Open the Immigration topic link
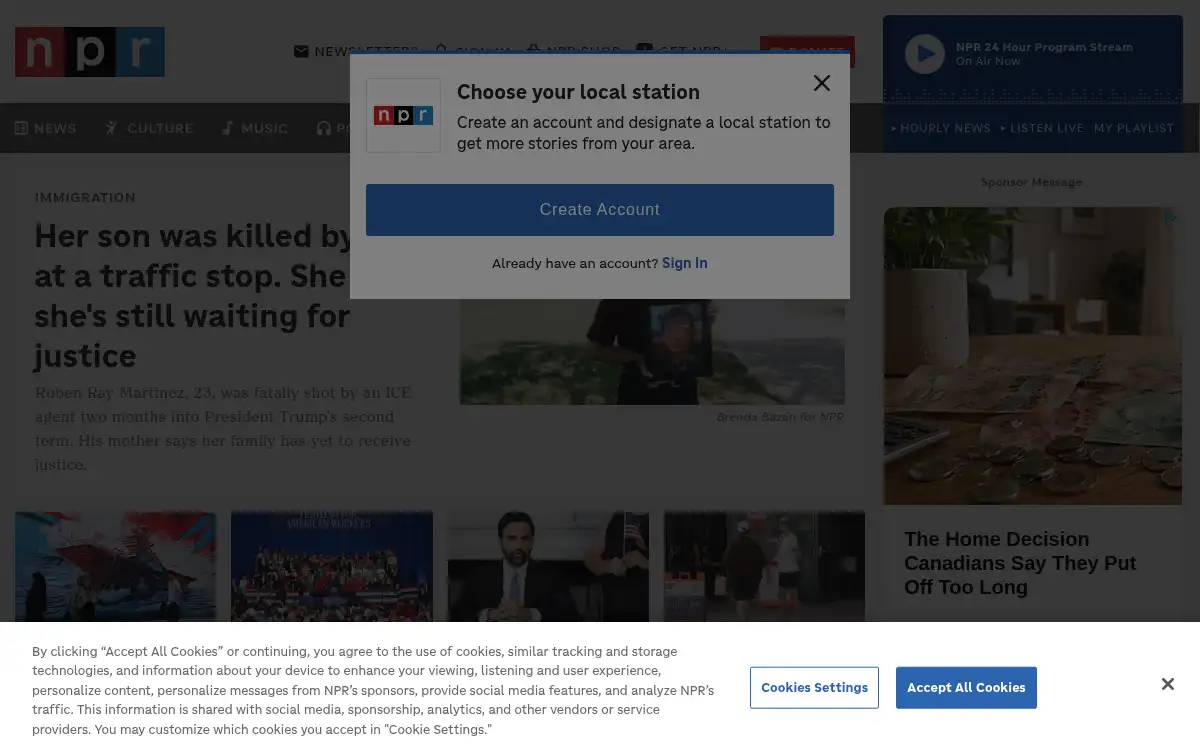 85,197
